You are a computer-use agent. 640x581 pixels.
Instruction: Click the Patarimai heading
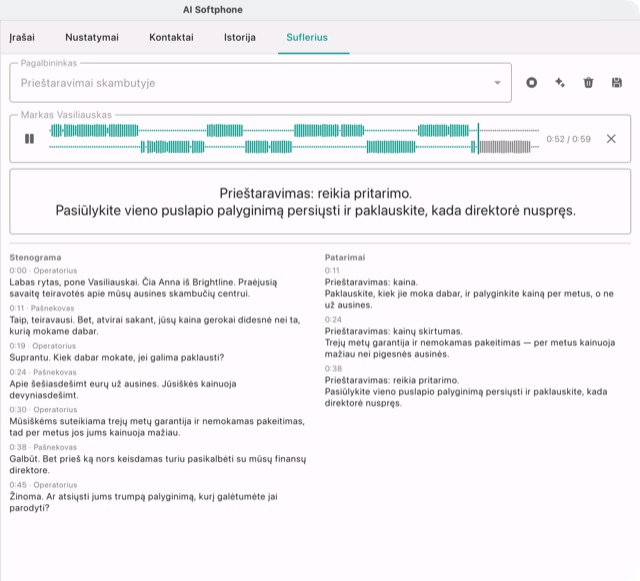click(345, 258)
